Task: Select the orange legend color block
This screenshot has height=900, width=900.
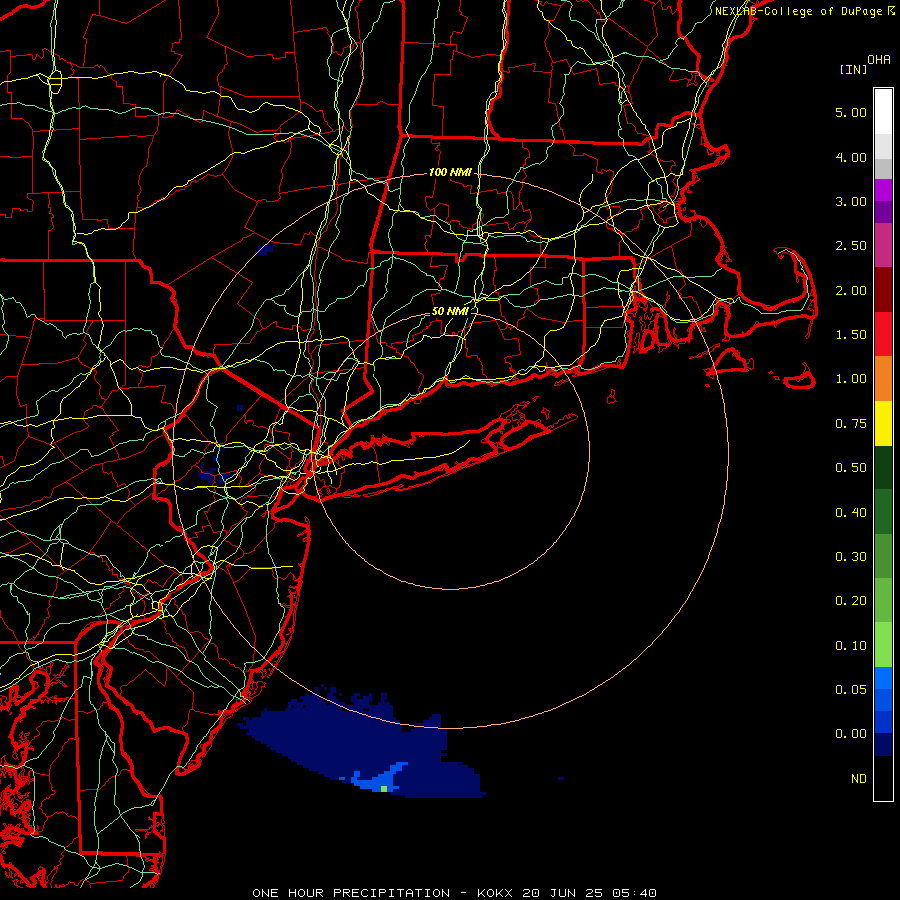Action: [883, 378]
